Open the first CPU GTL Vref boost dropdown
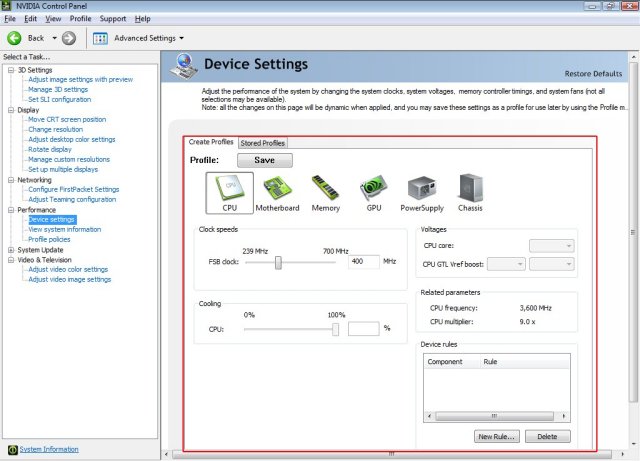 point(506,264)
